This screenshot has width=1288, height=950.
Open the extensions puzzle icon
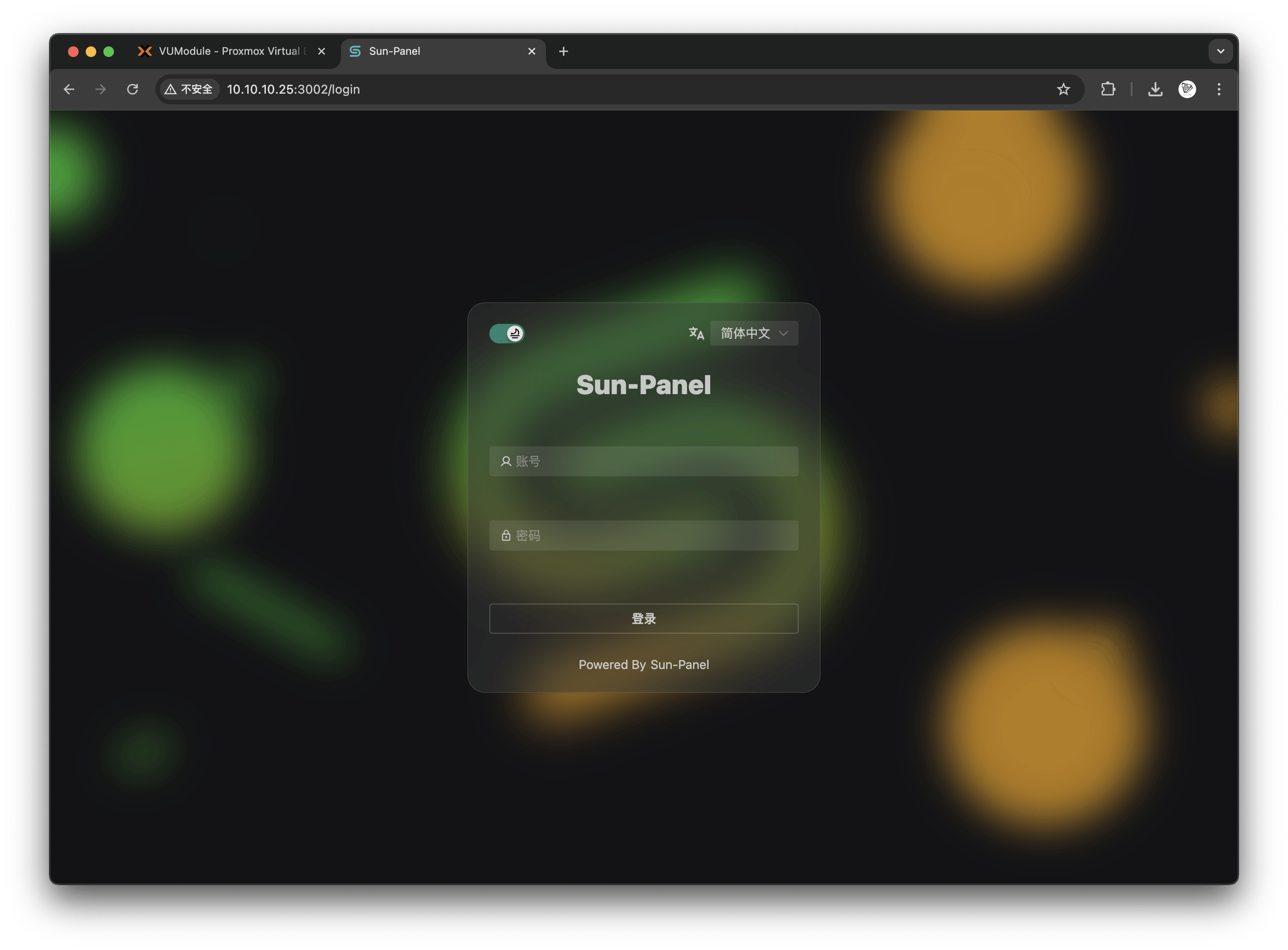(x=1107, y=89)
